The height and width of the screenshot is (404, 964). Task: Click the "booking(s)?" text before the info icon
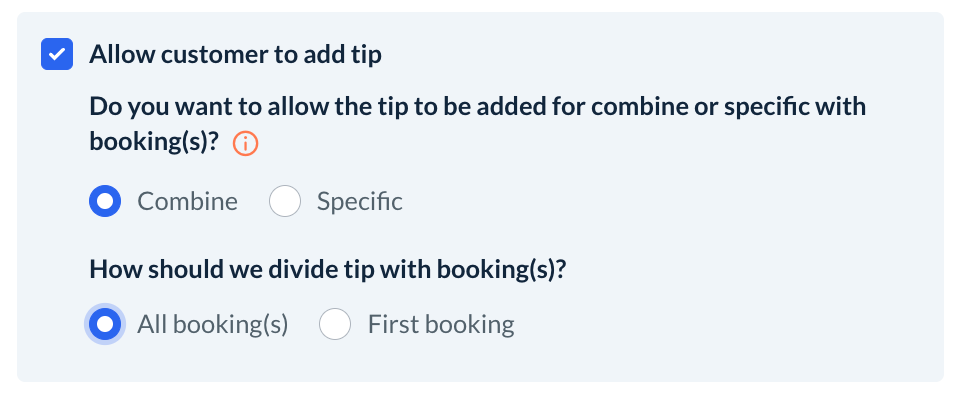pos(154,143)
